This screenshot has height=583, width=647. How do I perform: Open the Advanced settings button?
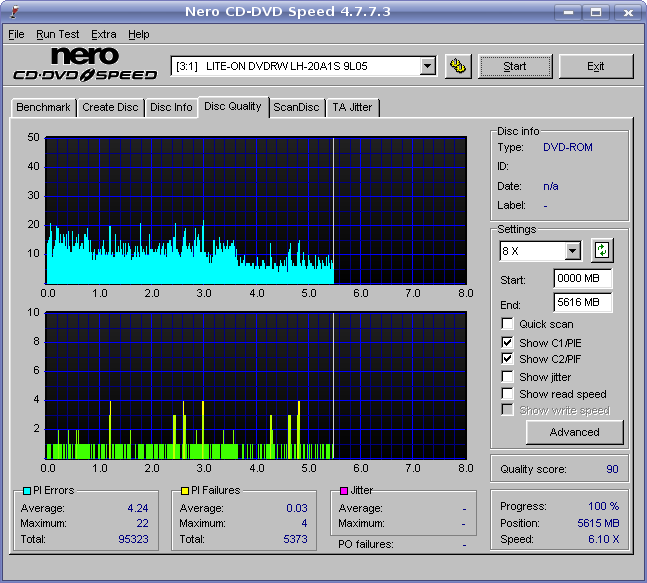point(574,432)
